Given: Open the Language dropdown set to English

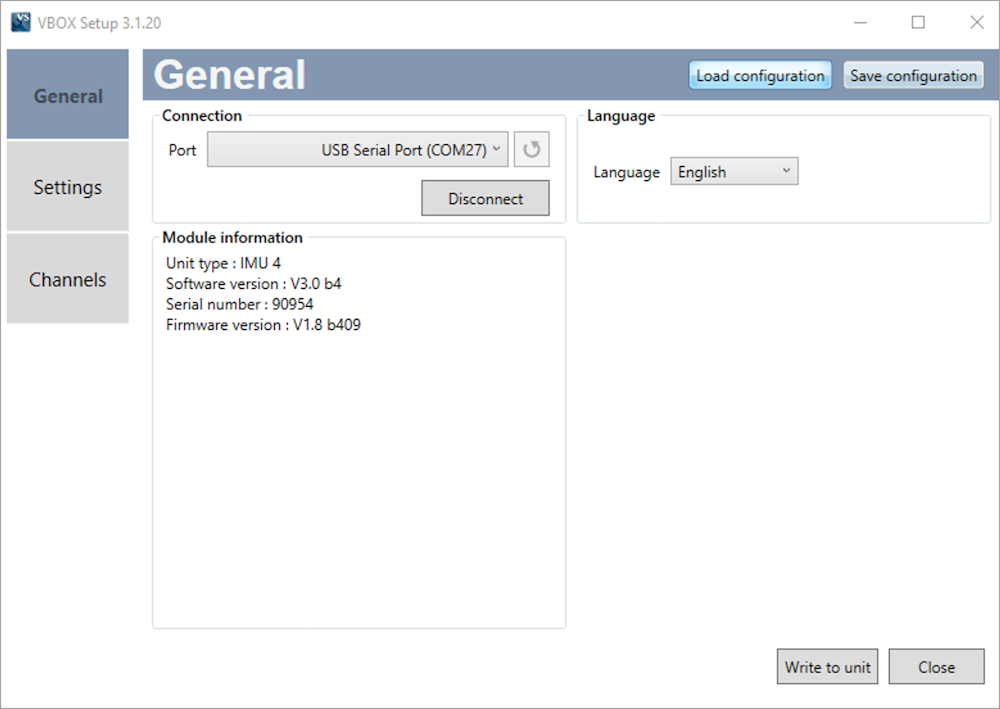Looking at the screenshot, I should tap(733, 172).
